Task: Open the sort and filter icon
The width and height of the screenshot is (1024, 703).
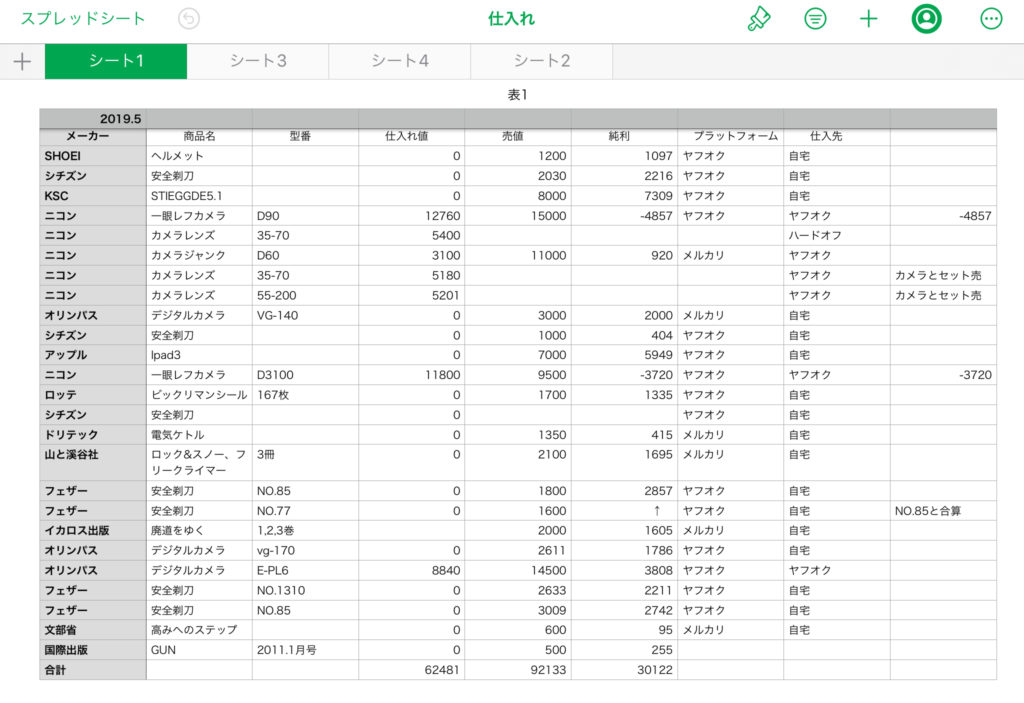Action: click(x=814, y=18)
